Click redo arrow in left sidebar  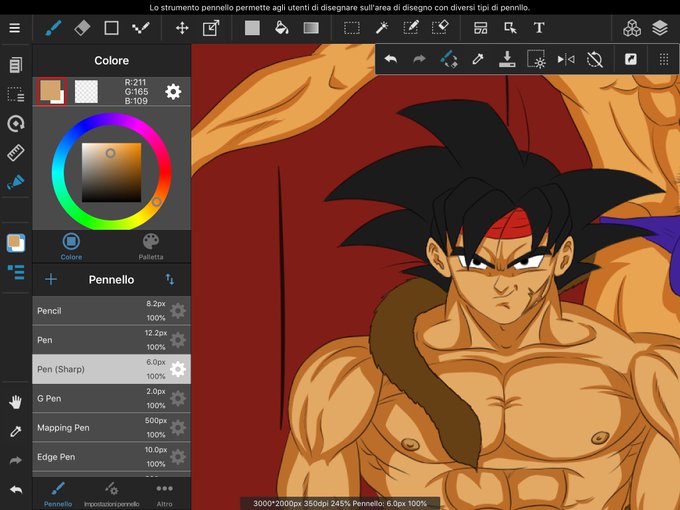point(16,461)
